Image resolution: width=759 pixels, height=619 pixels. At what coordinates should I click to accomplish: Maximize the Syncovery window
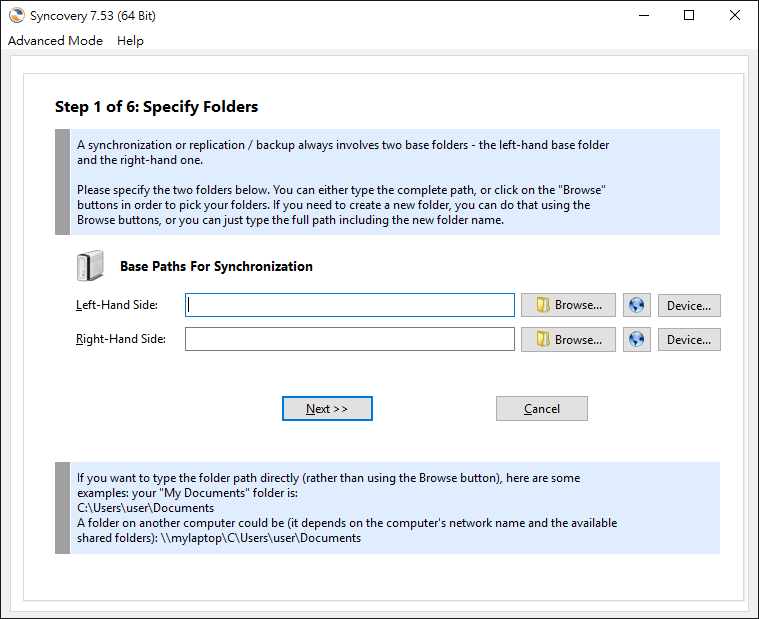coord(689,15)
